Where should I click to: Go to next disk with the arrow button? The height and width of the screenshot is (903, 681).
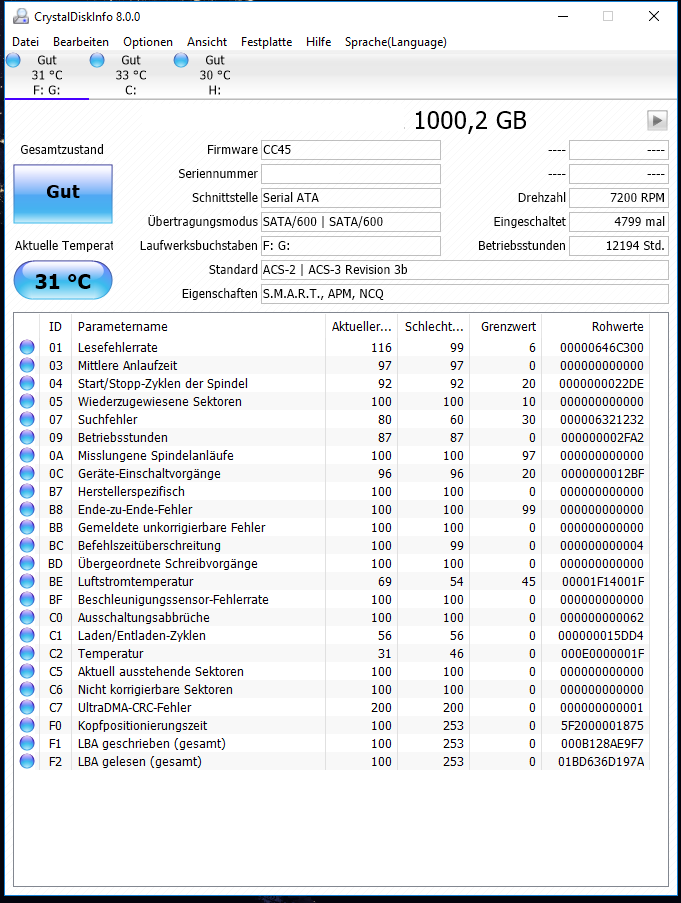coord(657,121)
